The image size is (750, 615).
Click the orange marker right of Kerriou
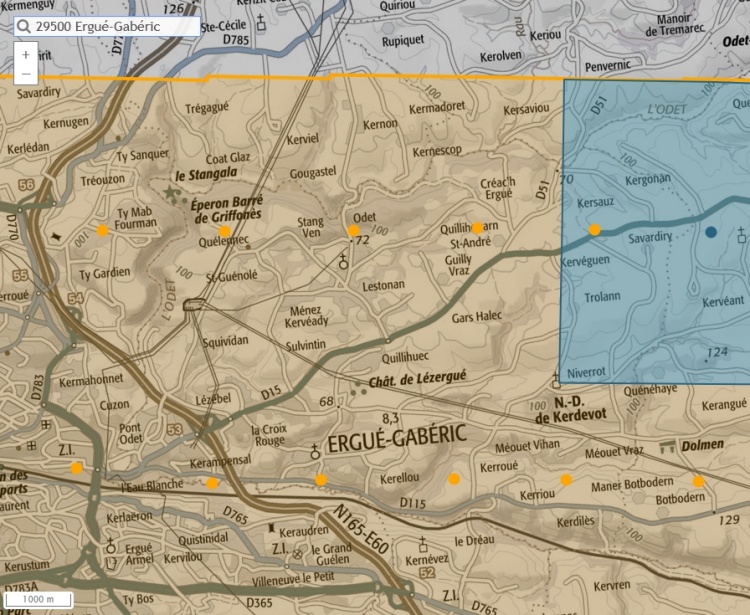click(x=566, y=480)
